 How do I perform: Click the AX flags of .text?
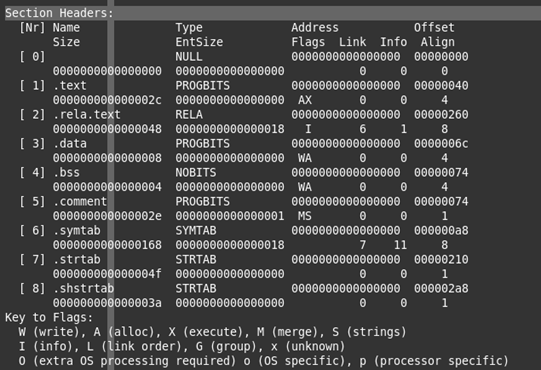tap(305, 100)
